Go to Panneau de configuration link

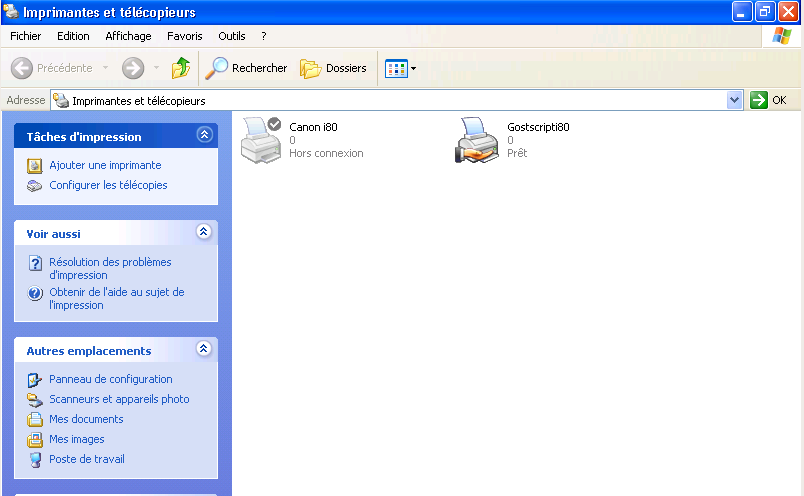tap(111, 379)
